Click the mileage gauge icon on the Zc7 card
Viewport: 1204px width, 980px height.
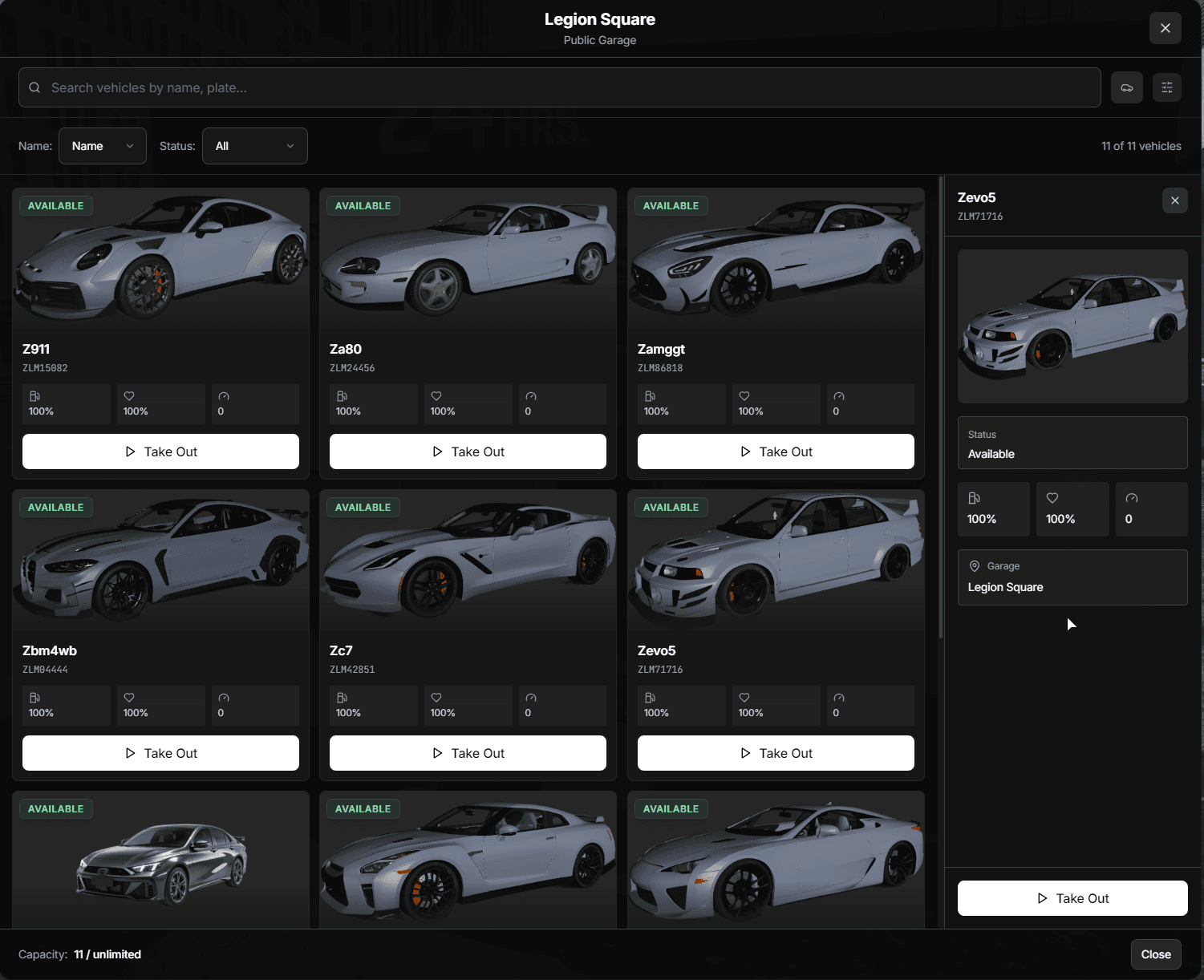click(531, 698)
